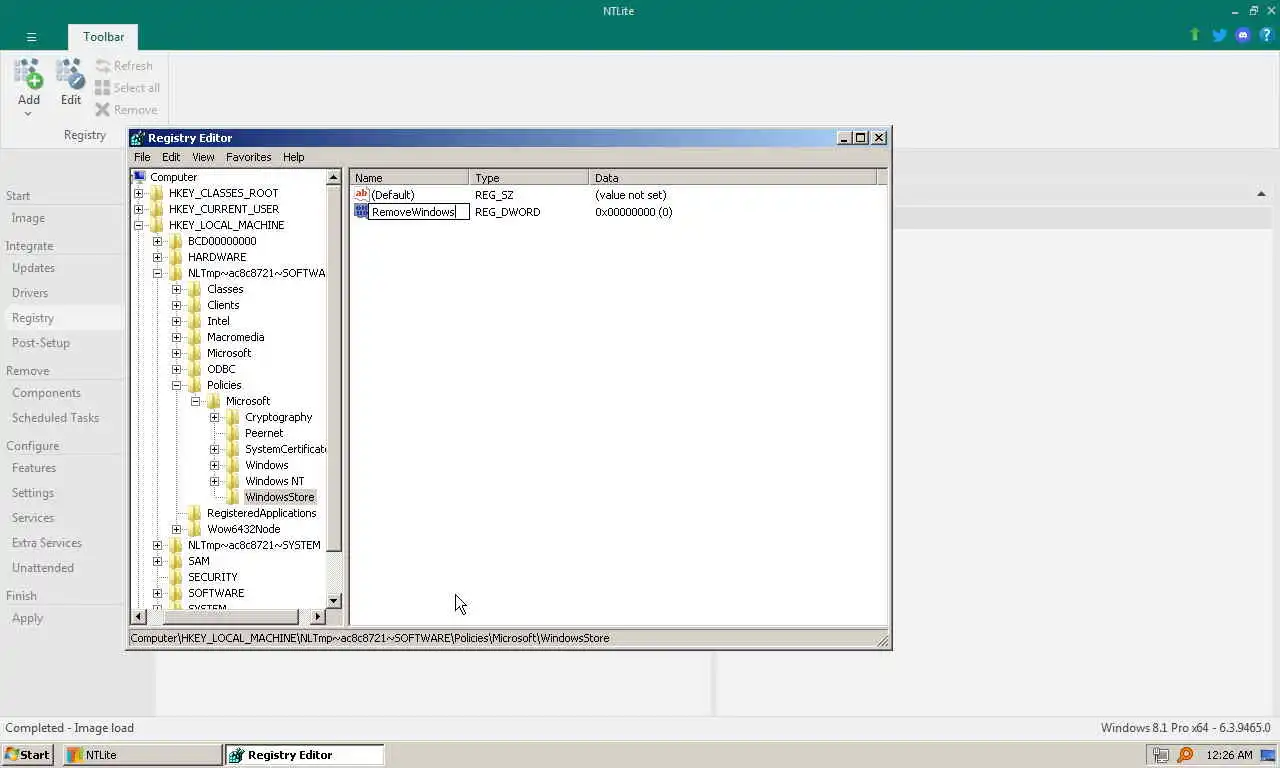Open Apply in NTLite sidebar
The image size is (1280, 768).
point(27,618)
